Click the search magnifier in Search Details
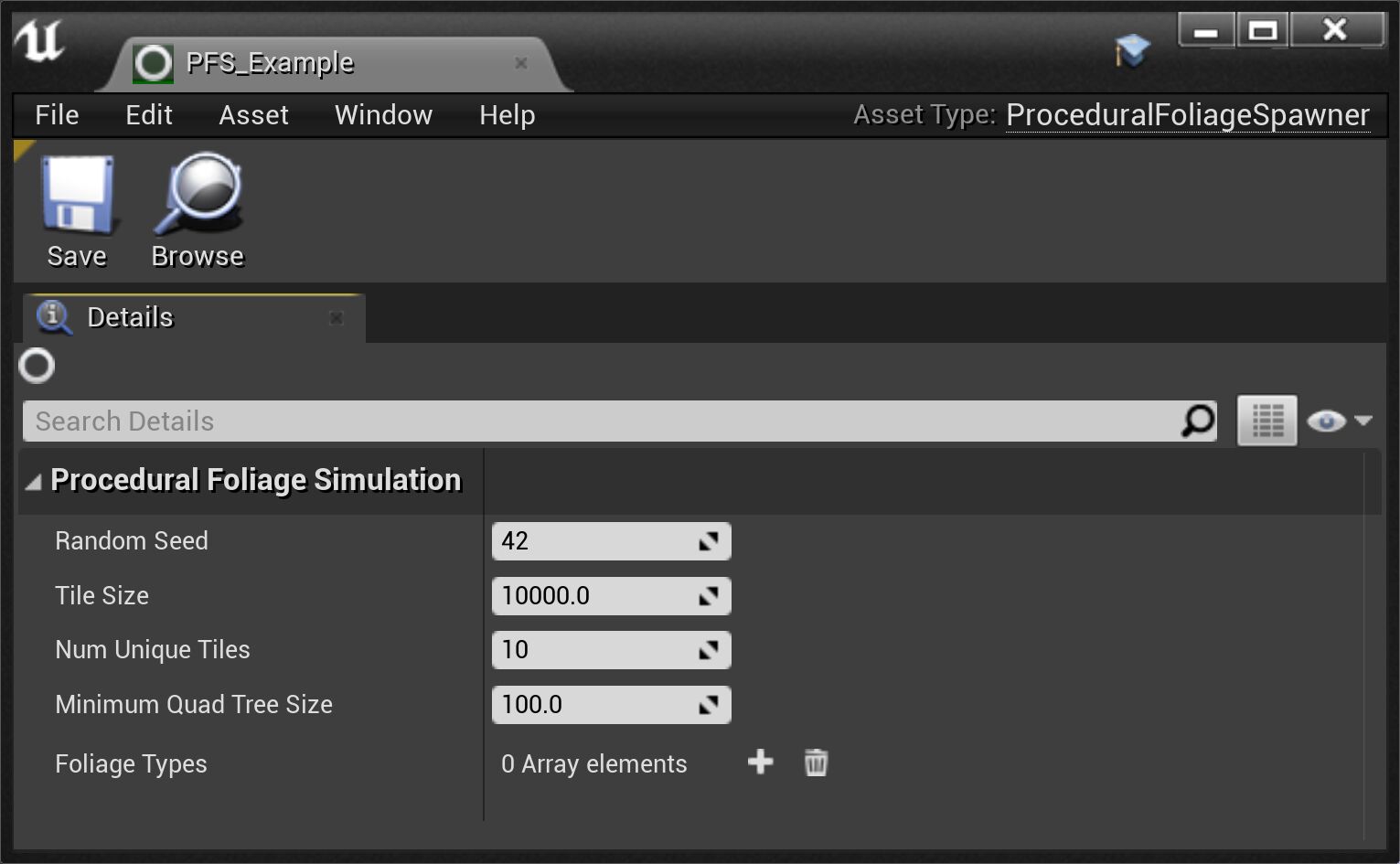This screenshot has width=1400, height=864. point(1197,421)
